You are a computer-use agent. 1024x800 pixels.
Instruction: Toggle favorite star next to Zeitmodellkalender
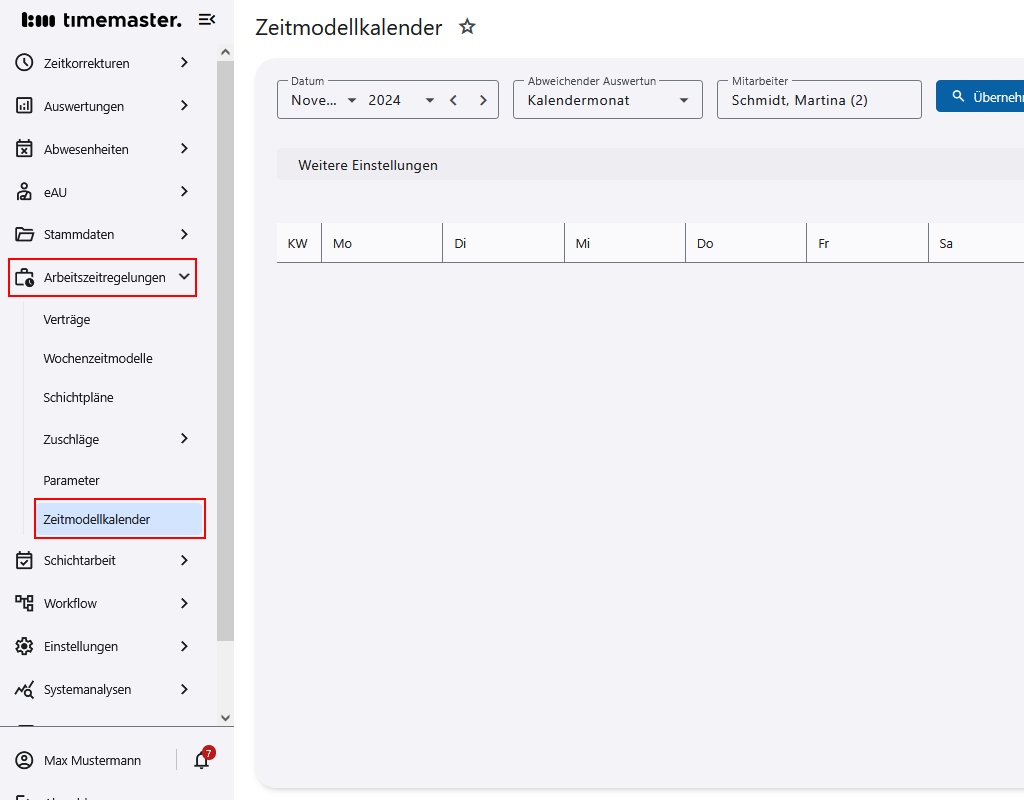(467, 28)
